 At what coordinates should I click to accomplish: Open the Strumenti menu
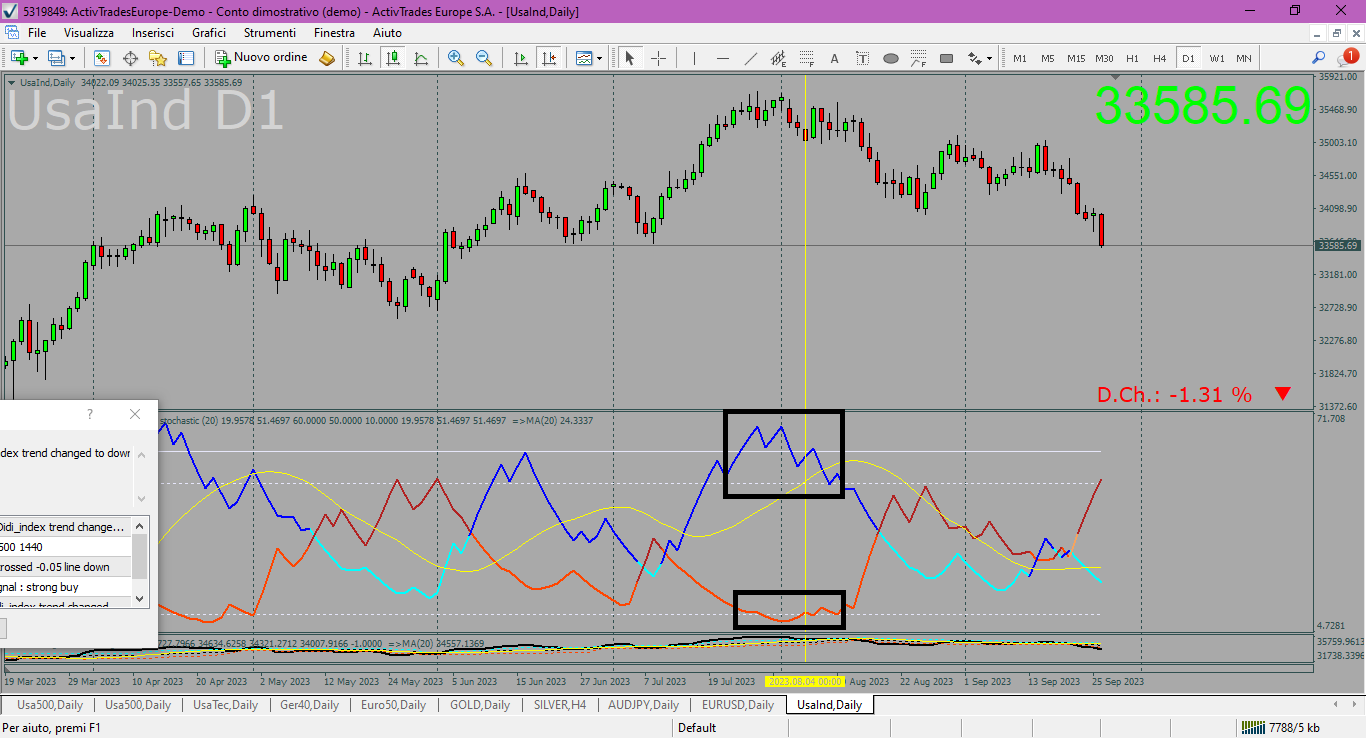270,33
